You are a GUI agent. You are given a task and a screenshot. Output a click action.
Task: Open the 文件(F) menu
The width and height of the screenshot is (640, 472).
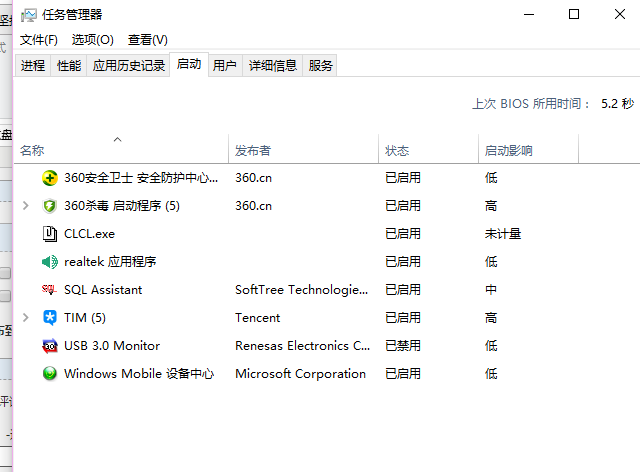click(x=39, y=40)
